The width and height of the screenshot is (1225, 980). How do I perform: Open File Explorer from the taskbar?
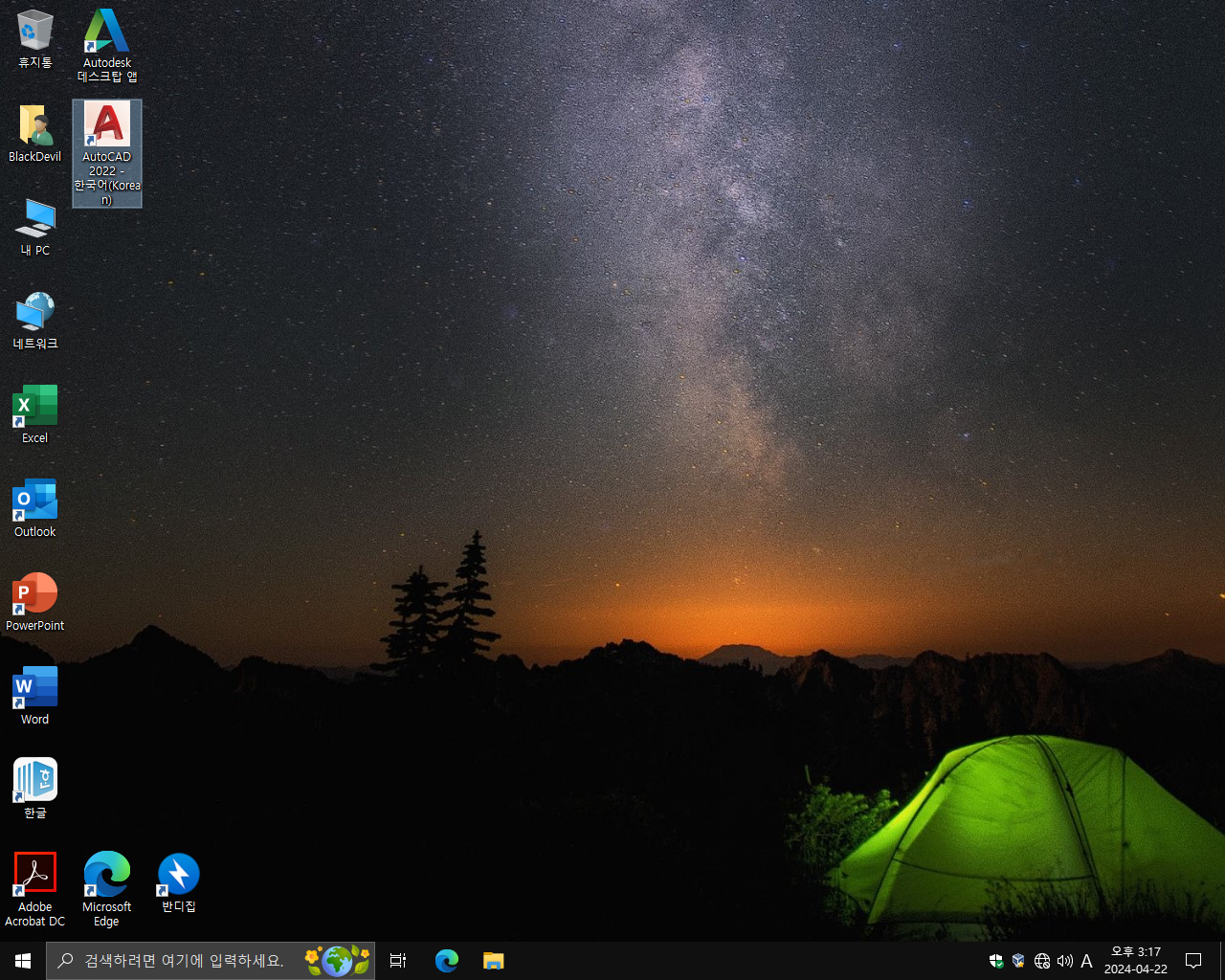click(493, 961)
